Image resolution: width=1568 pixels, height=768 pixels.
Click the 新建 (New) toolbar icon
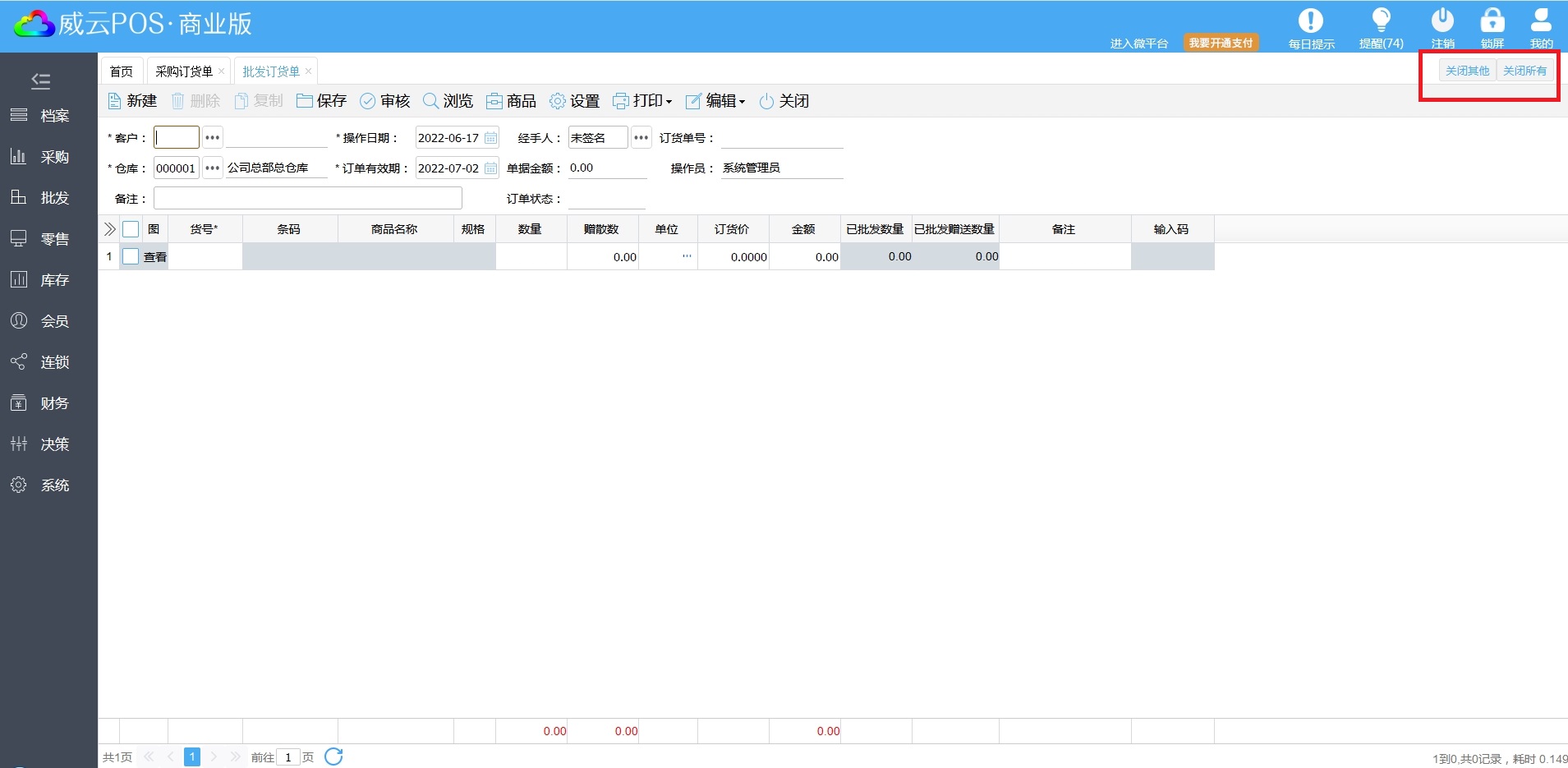(115, 101)
